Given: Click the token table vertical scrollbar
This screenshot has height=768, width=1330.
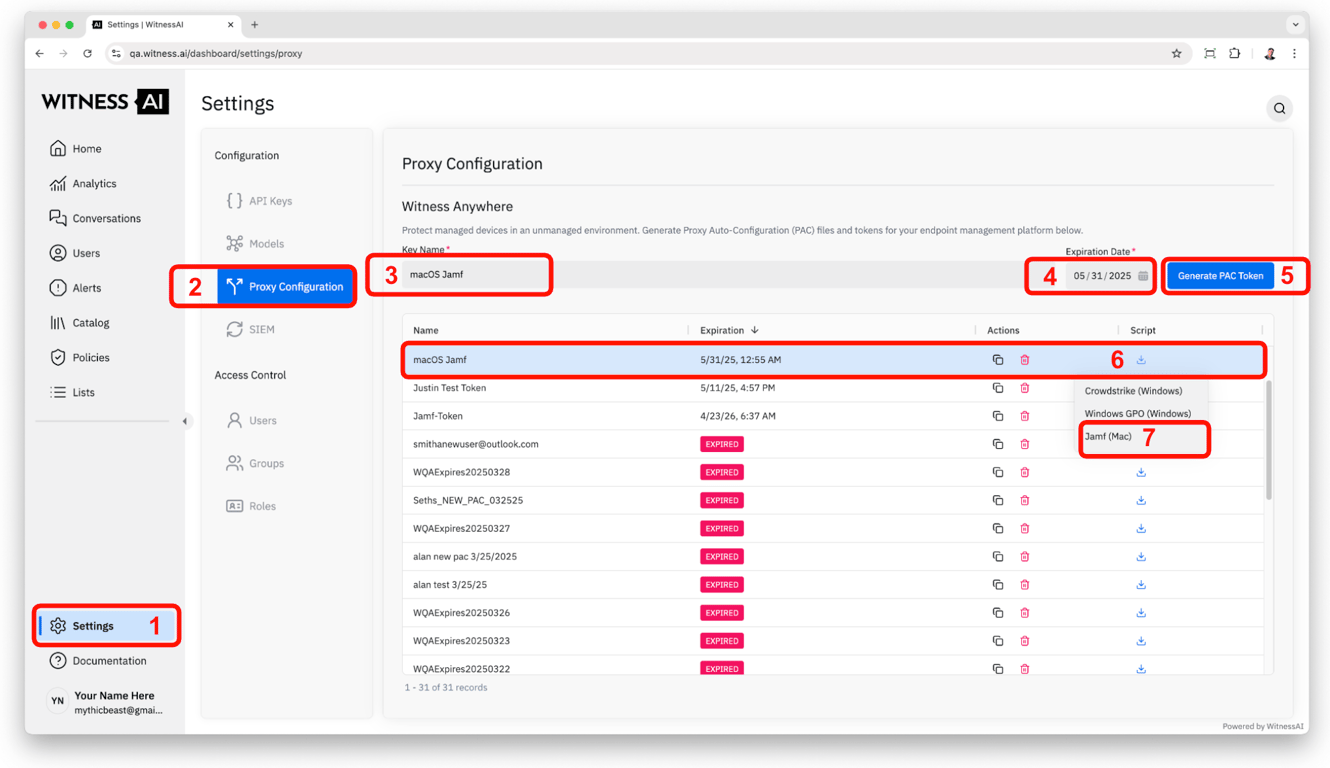Looking at the screenshot, I should [1269, 440].
